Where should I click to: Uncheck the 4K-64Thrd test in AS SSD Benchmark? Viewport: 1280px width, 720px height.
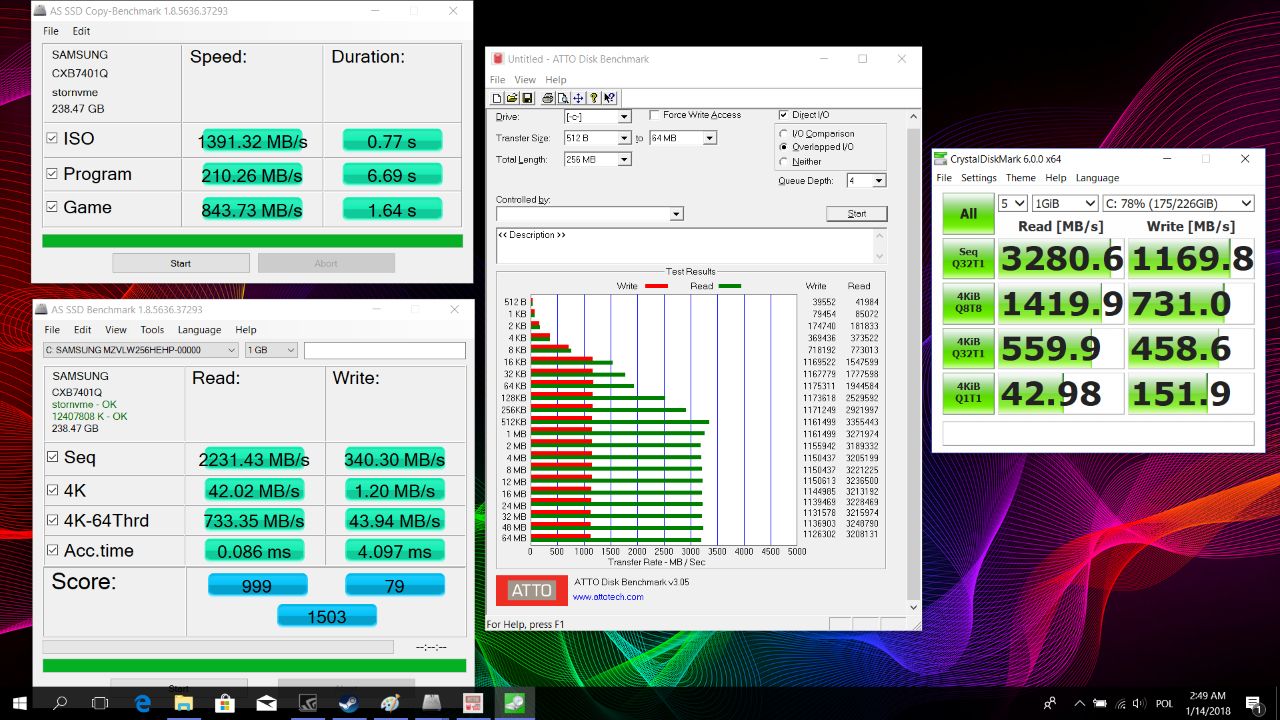(52, 520)
